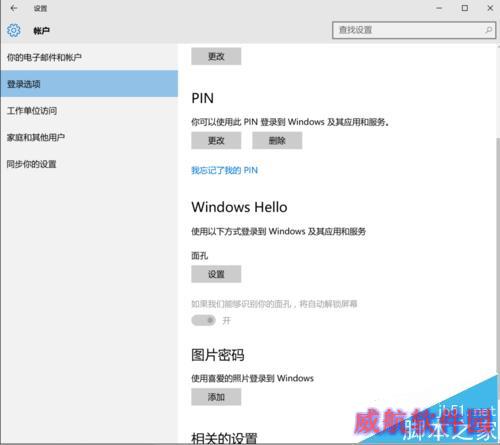Close the settings window
The image size is (500, 445).
(490, 8)
